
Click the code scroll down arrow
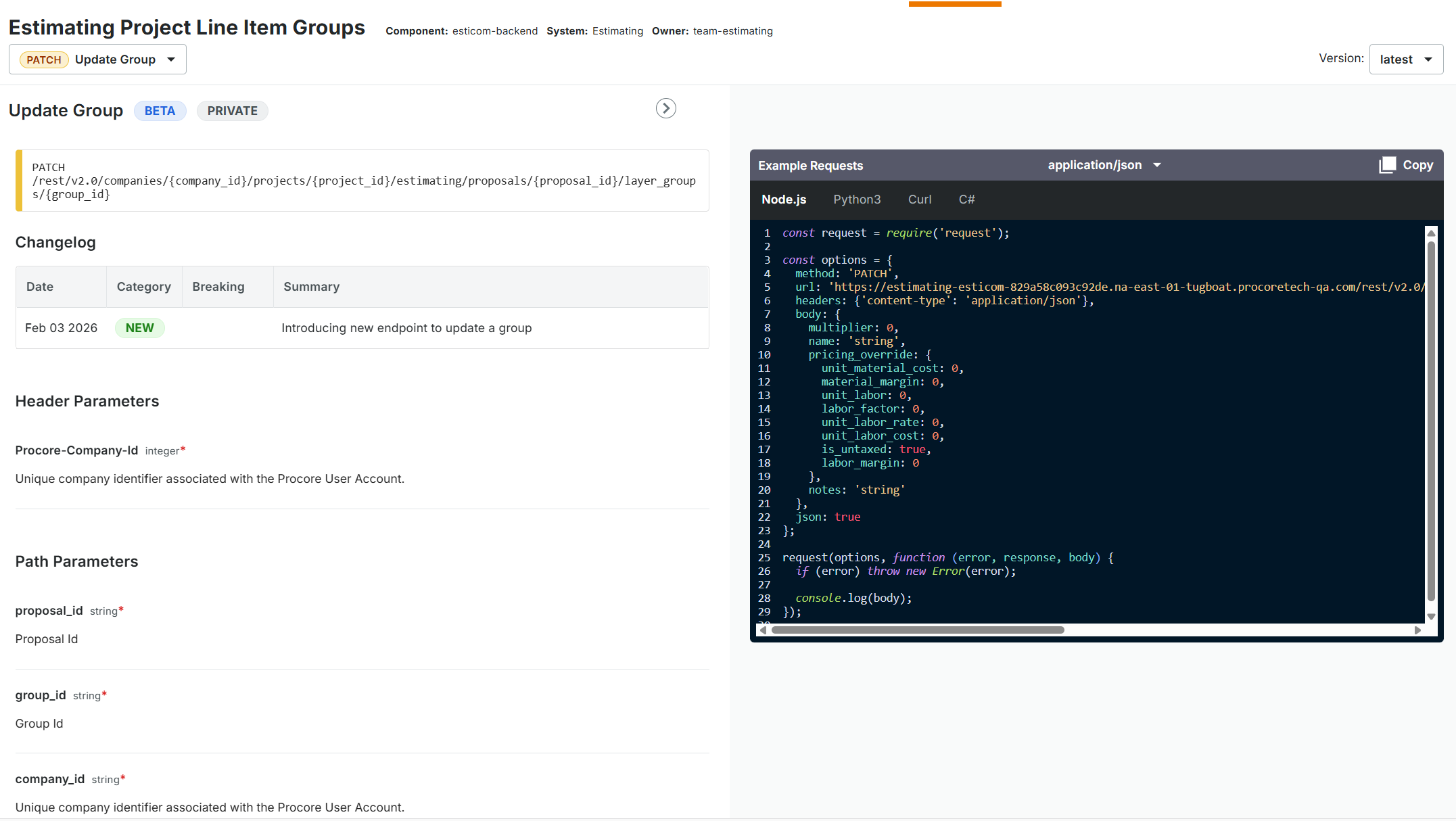click(1431, 616)
